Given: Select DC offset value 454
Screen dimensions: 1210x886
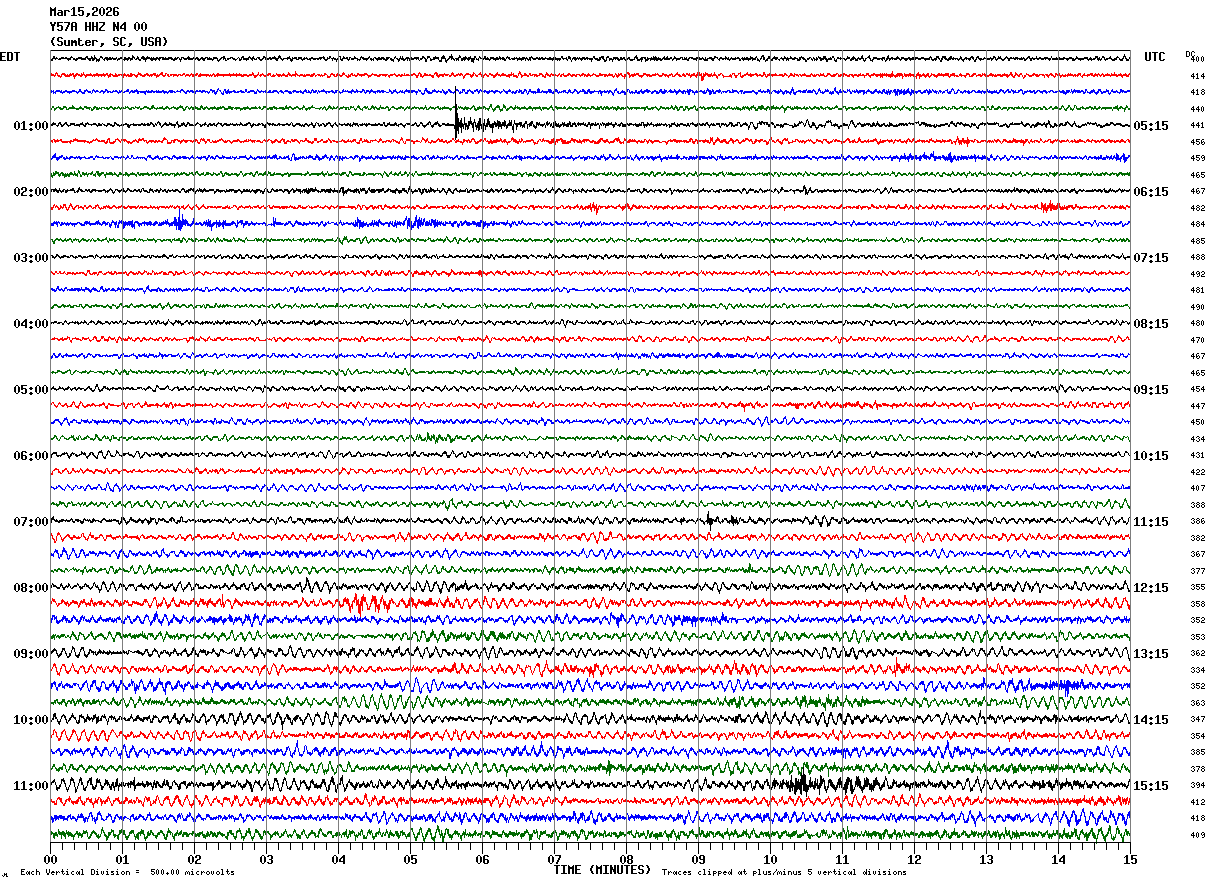Looking at the screenshot, I should [x=1197, y=389].
